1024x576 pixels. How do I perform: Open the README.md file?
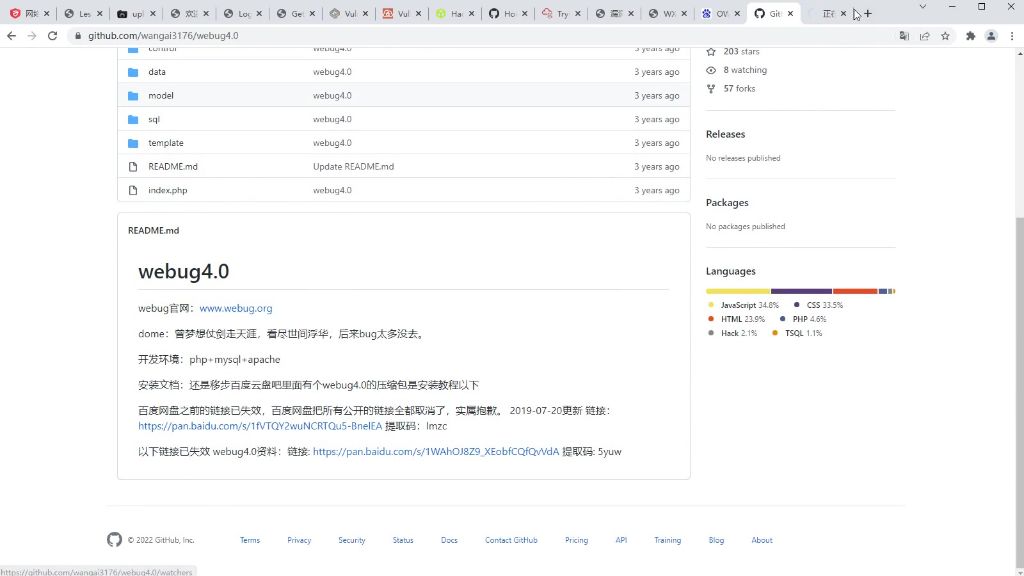click(x=172, y=167)
